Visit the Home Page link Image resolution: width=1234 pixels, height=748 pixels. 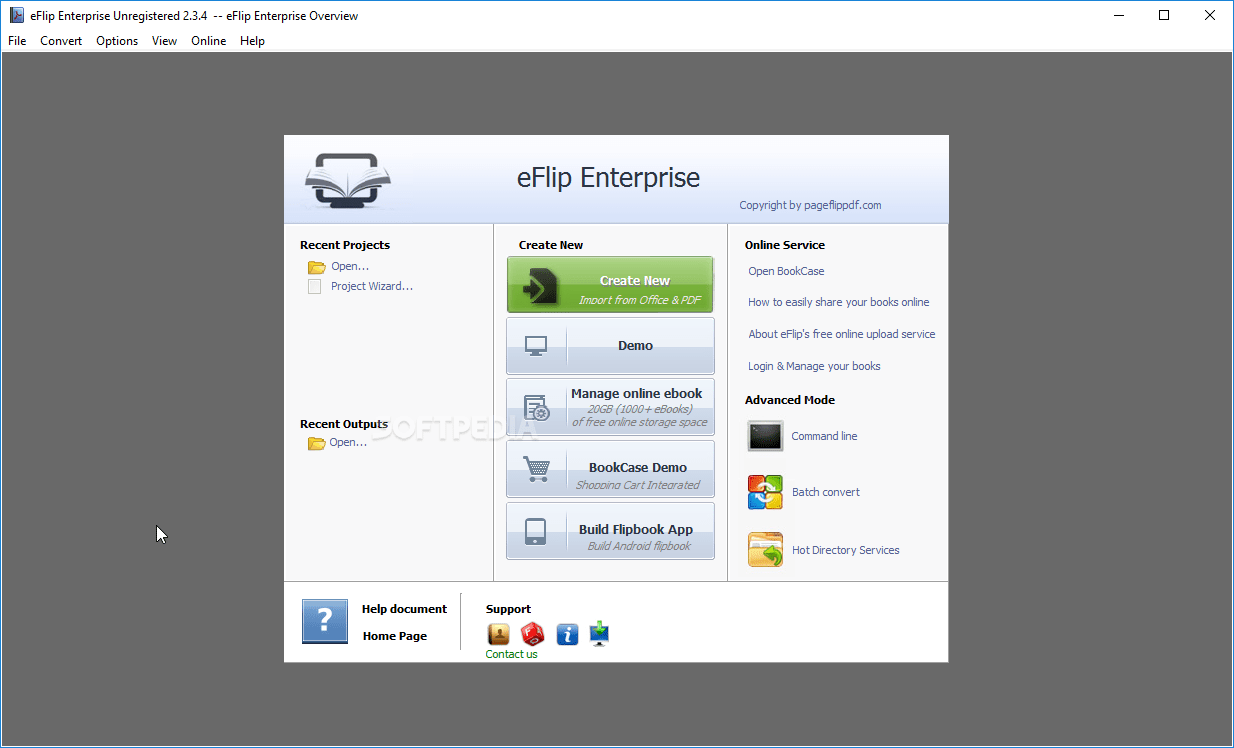395,636
